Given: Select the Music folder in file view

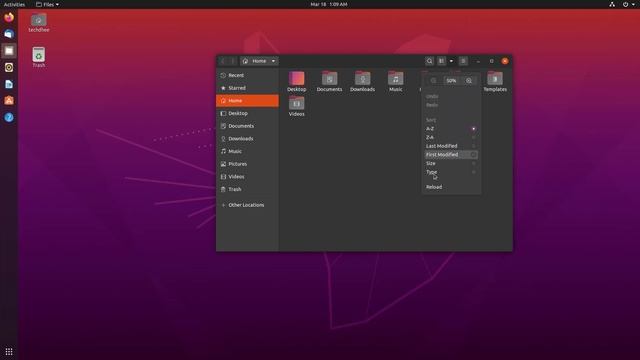Looking at the screenshot, I should pyautogui.click(x=396, y=82).
